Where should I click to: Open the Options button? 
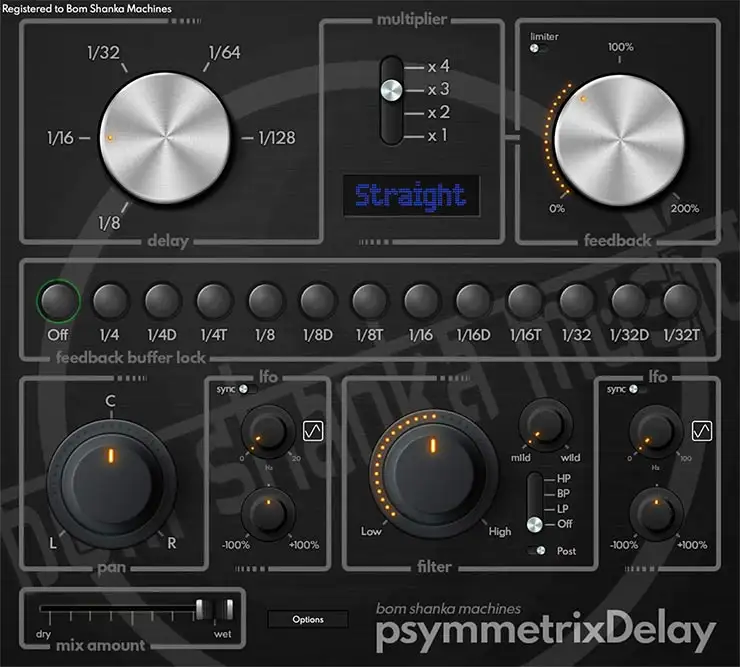[308, 619]
